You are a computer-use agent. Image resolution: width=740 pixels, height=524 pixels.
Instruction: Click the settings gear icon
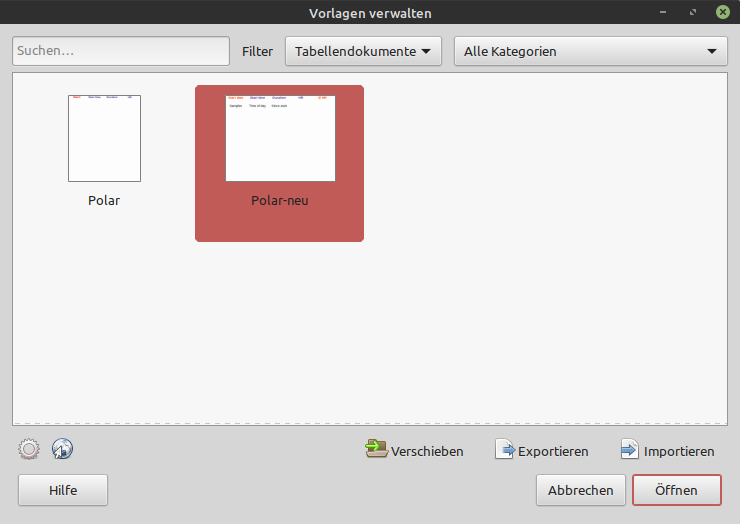[29, 449]
